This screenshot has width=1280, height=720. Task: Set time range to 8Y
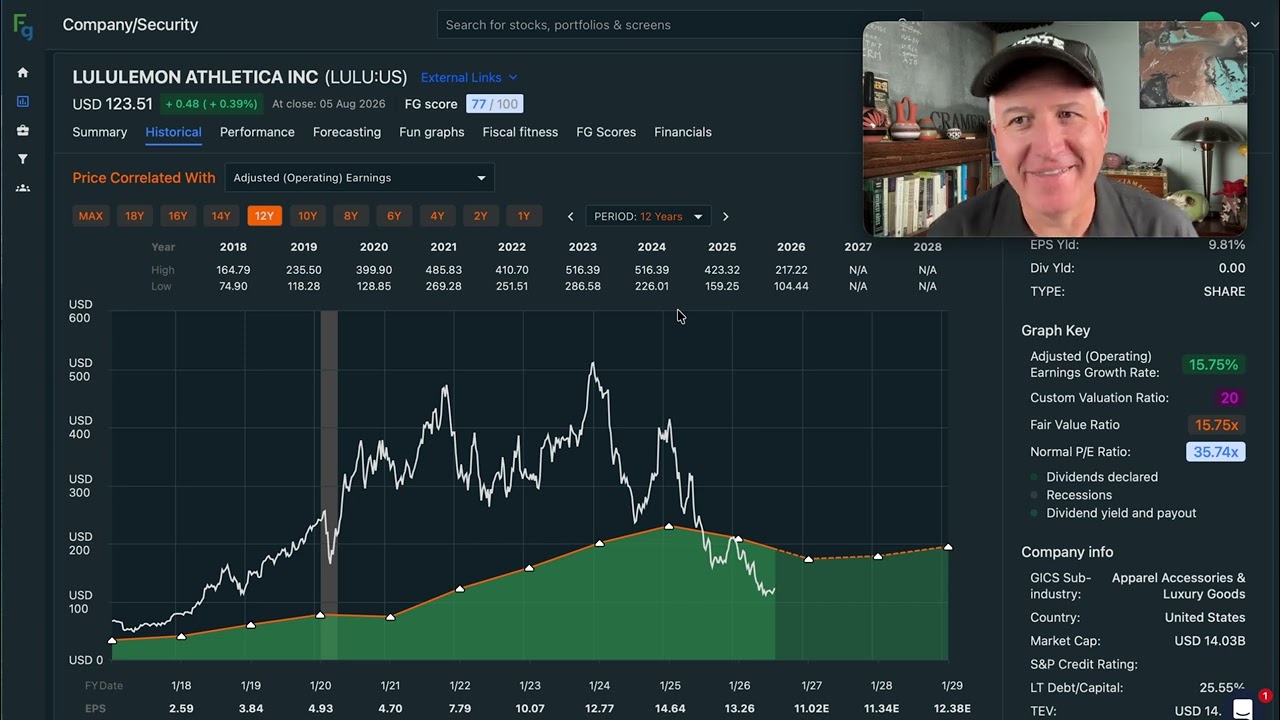(351, 216)
